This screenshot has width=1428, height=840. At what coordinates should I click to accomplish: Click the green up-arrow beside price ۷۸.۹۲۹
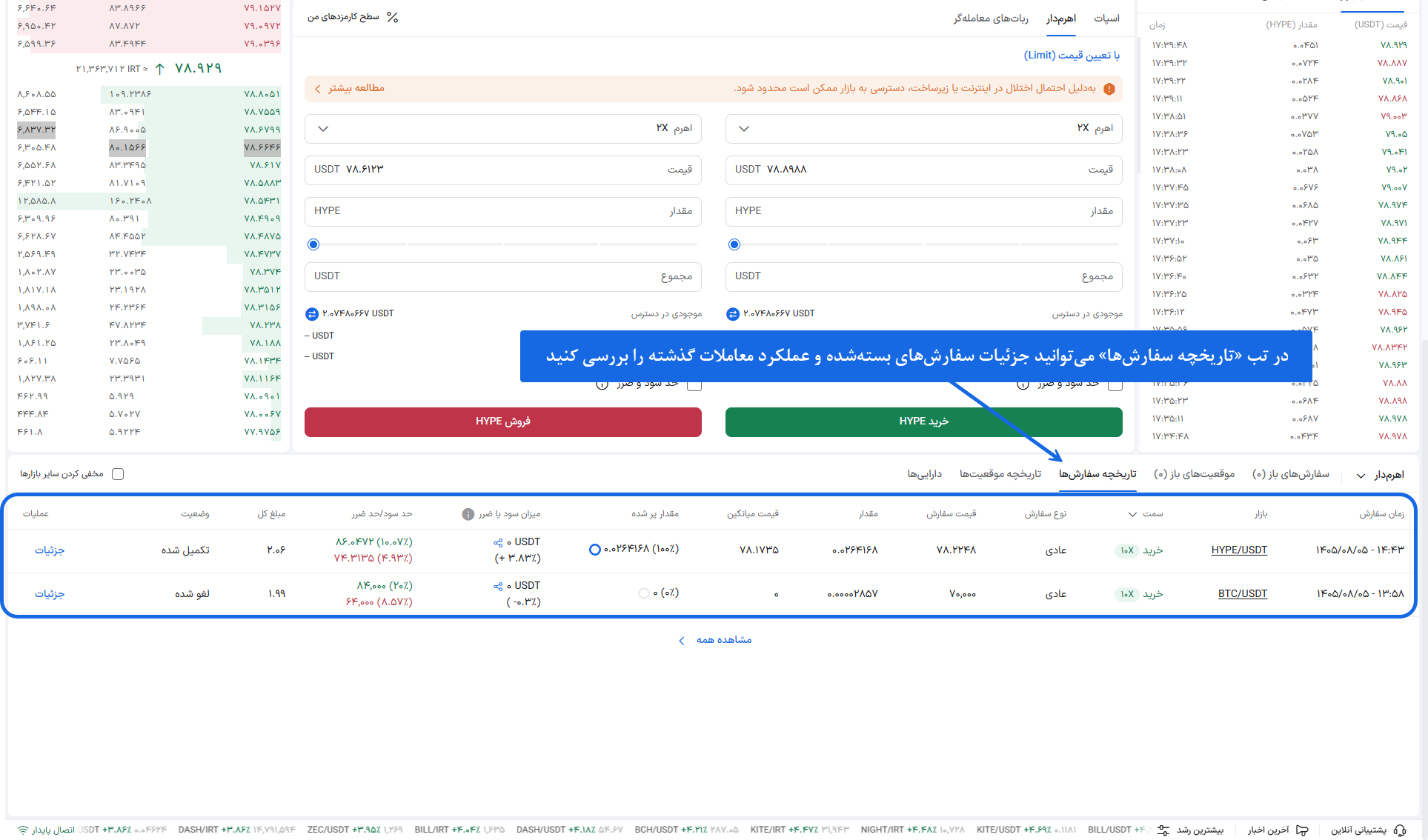tap(160, 69)
